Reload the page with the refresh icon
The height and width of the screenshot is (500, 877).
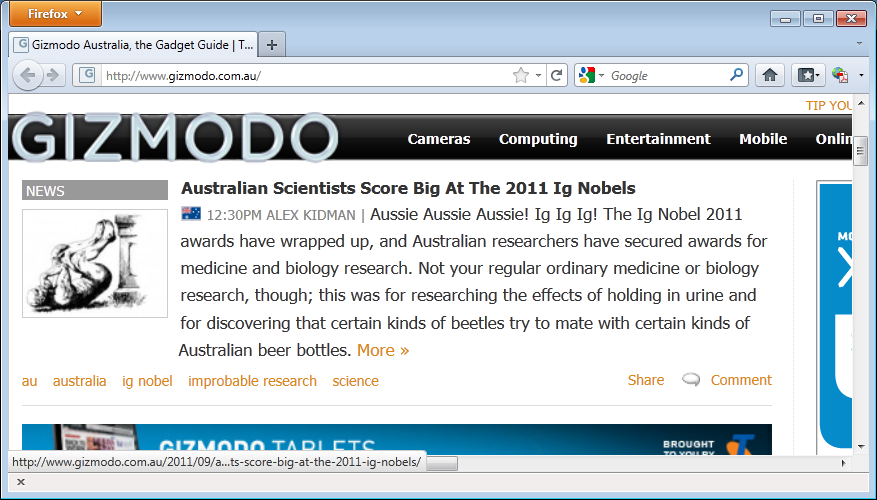(x=557, y=75)
